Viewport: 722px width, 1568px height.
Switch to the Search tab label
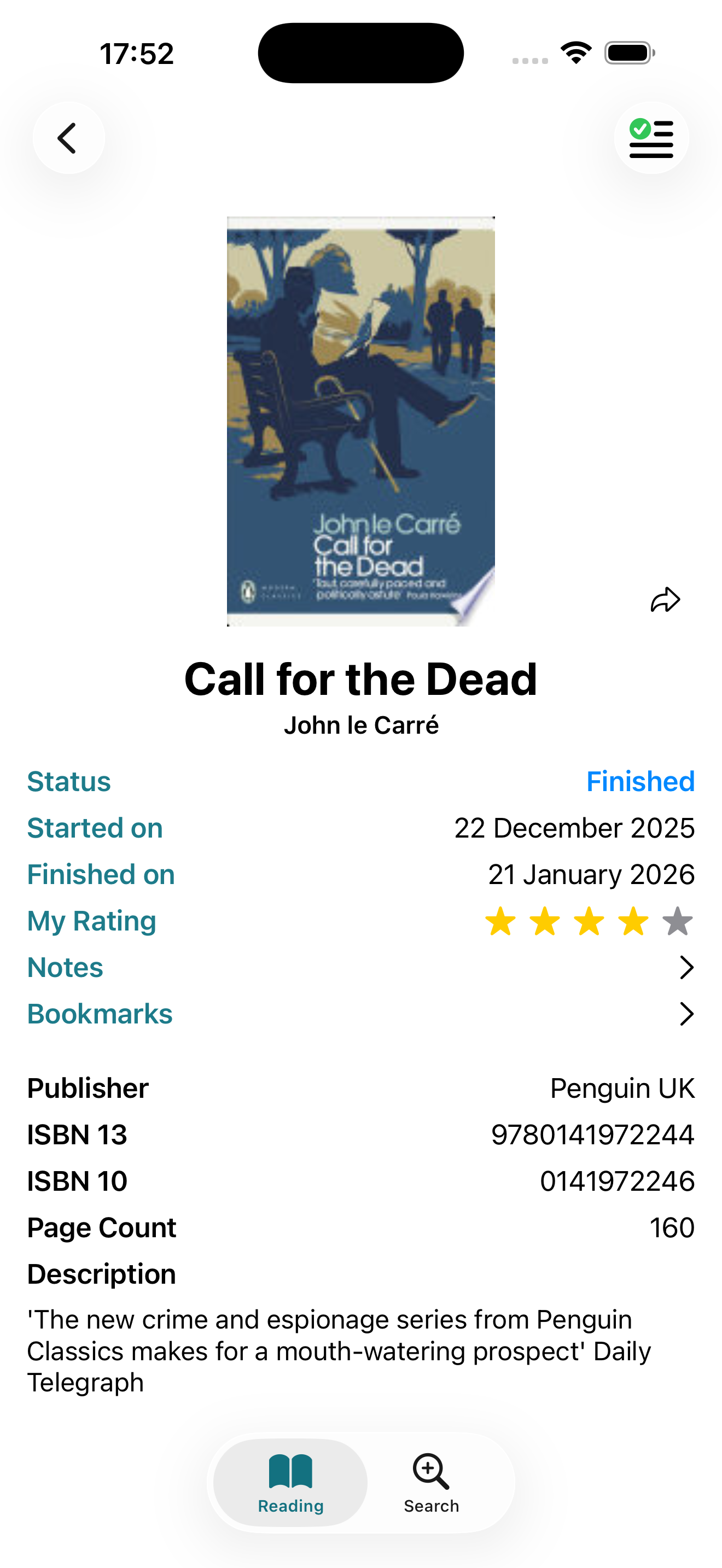[x=431, y=1506]
